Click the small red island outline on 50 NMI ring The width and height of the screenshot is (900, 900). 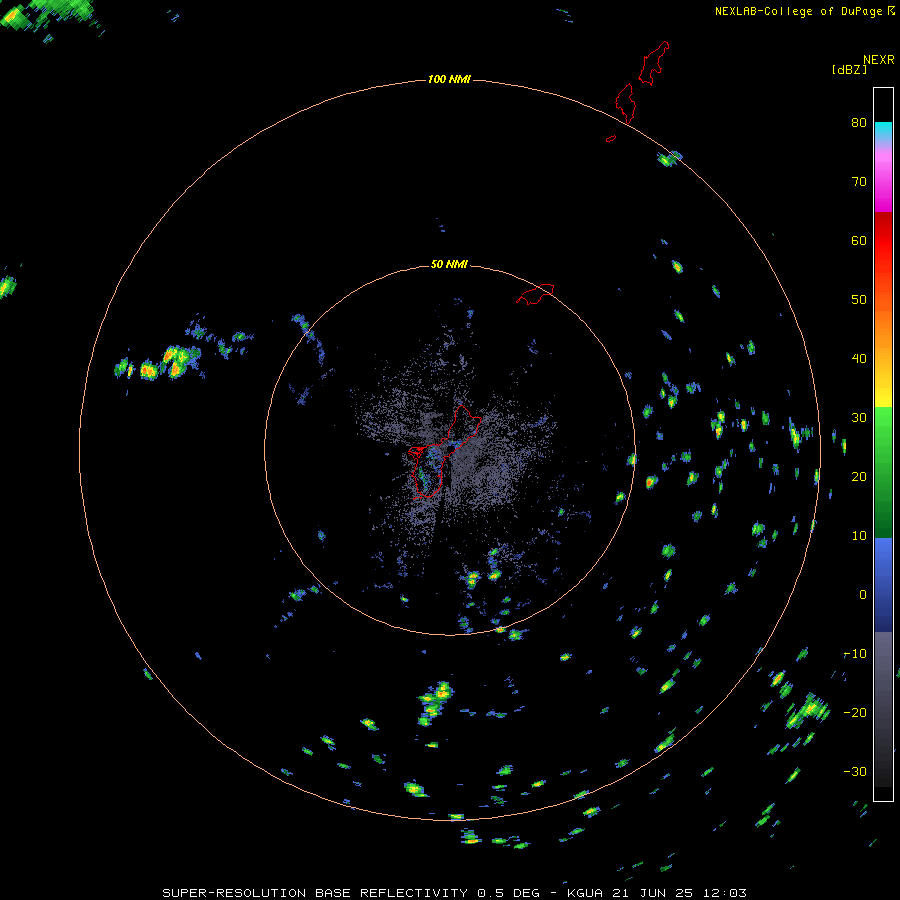coord(536,293)
